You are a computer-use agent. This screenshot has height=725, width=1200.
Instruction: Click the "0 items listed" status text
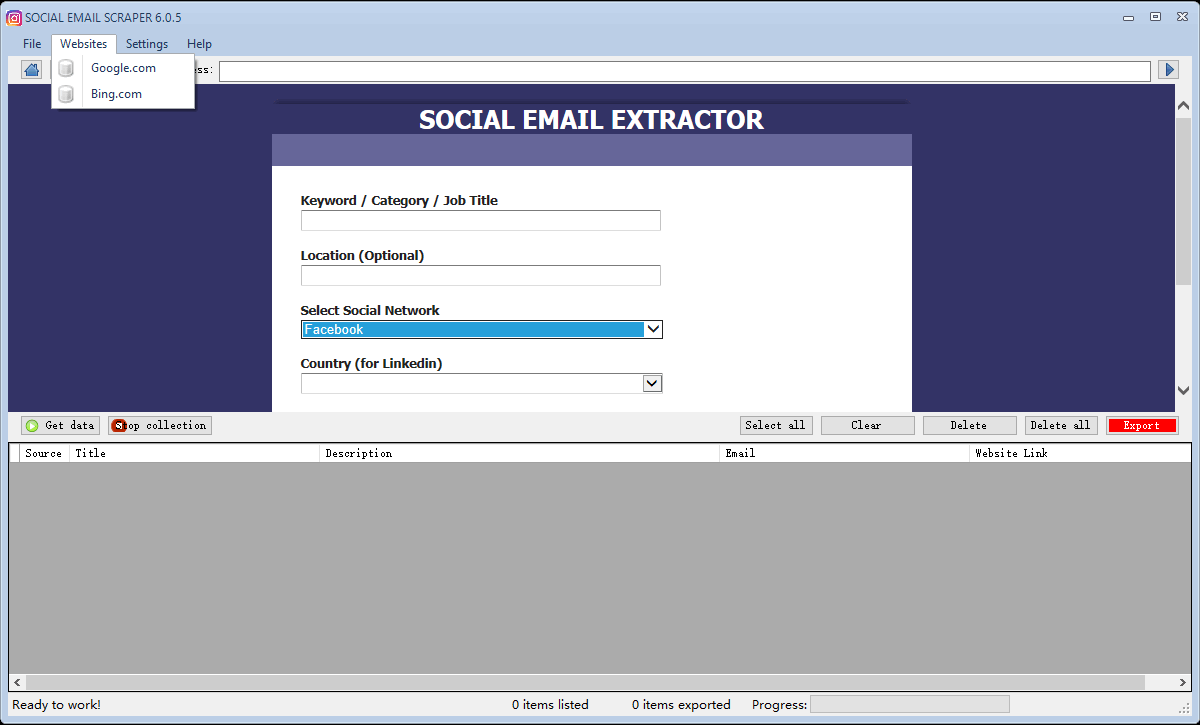click(550, 705)
